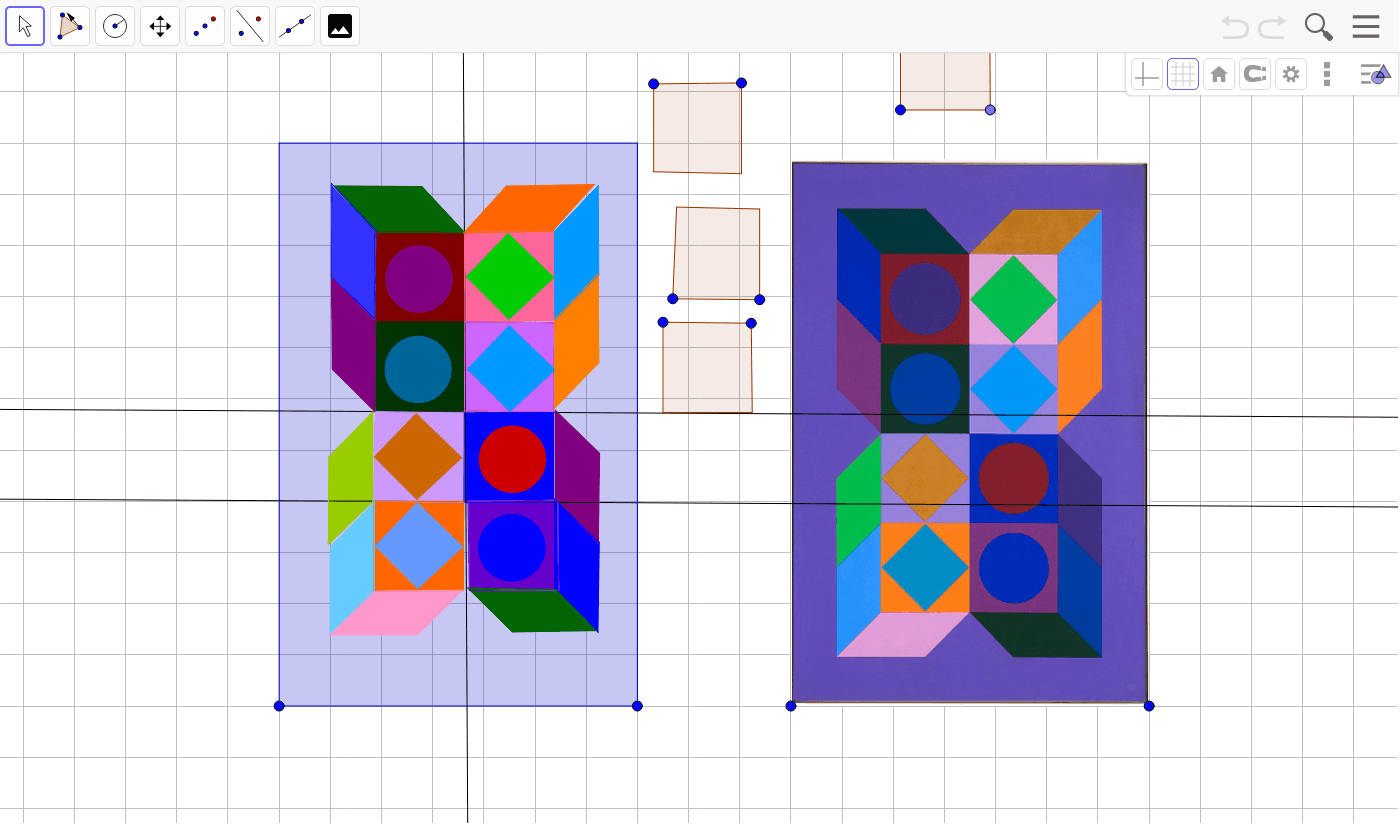Select top-left point of the lowest beige square
Image resolution: width=1400 pixels, height=825 pixels.
tap(663, 322)
